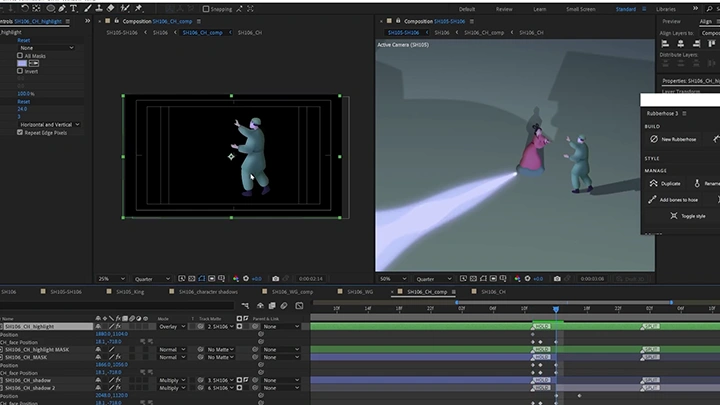
Task: Select the Roto Brush tool
Action: (124, 8)
